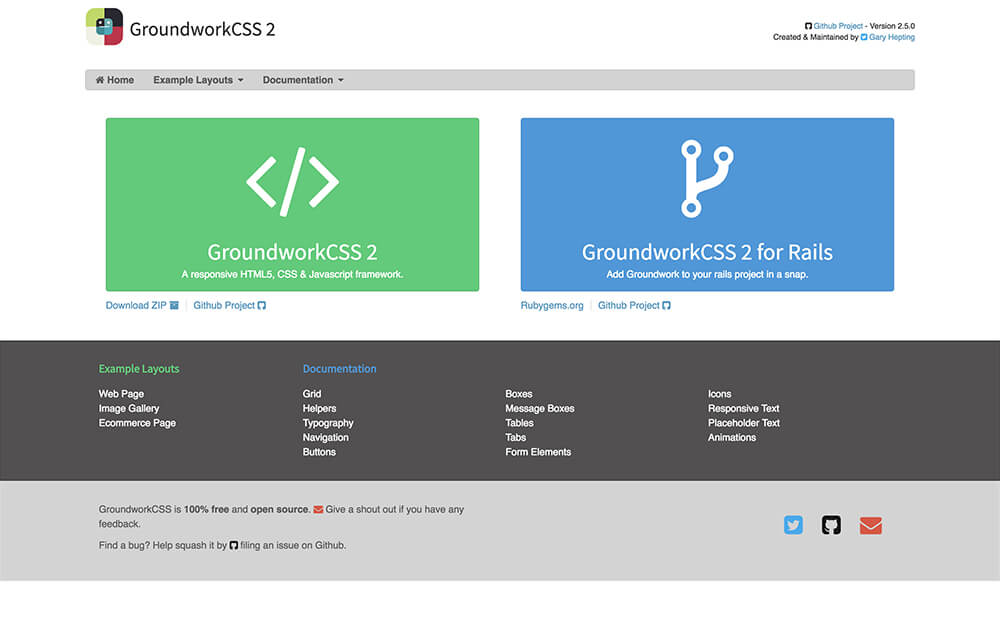1000x625 pixels.
Task: Open Github Project link under Rails box
Action: [x=628, y=305]
